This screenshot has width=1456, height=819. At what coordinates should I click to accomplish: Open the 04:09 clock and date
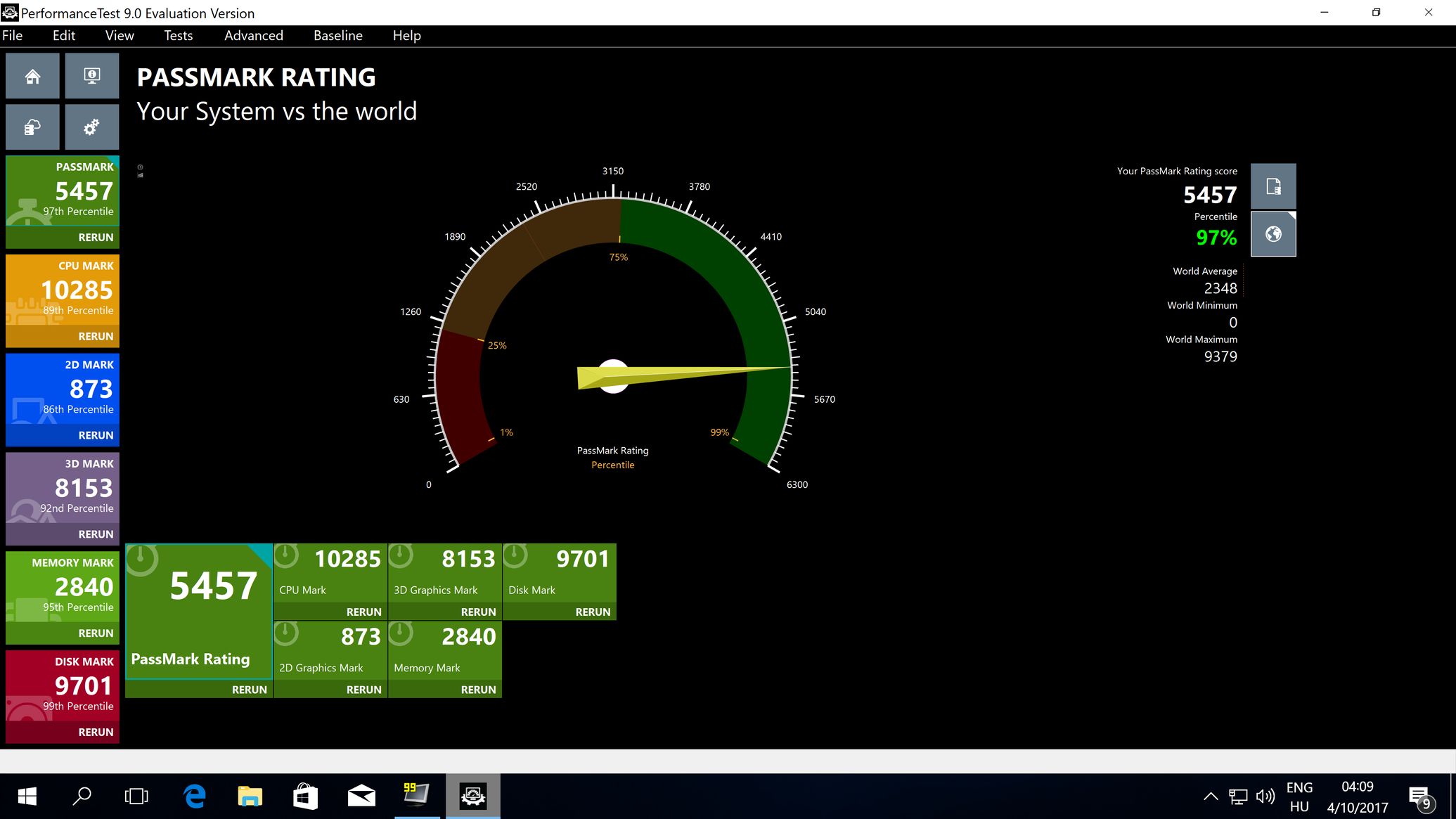click(1358, 797)
